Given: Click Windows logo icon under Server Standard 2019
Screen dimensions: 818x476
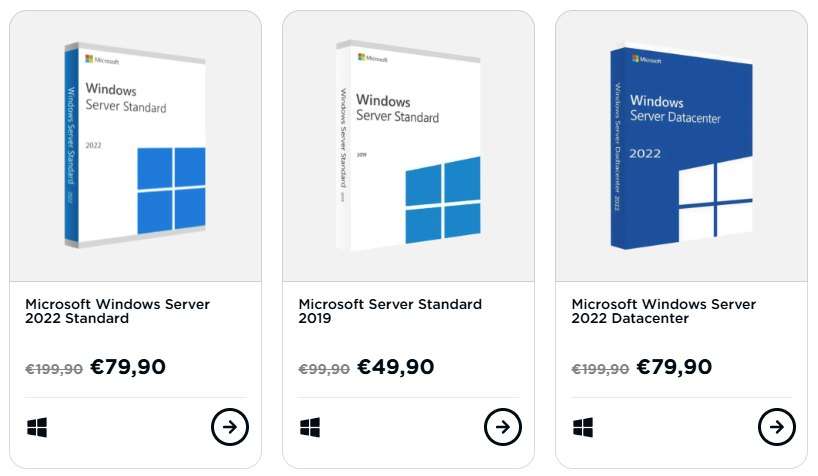Looking at the screenshot, I should (x=310, y=427).
